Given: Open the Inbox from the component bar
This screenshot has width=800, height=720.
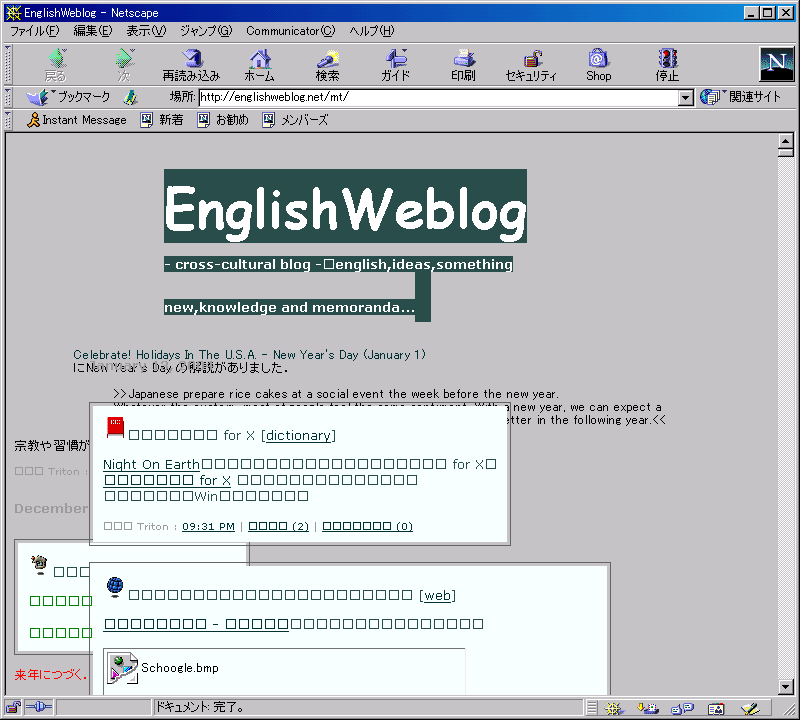Looking at the screenshot, I should [648, 708].
